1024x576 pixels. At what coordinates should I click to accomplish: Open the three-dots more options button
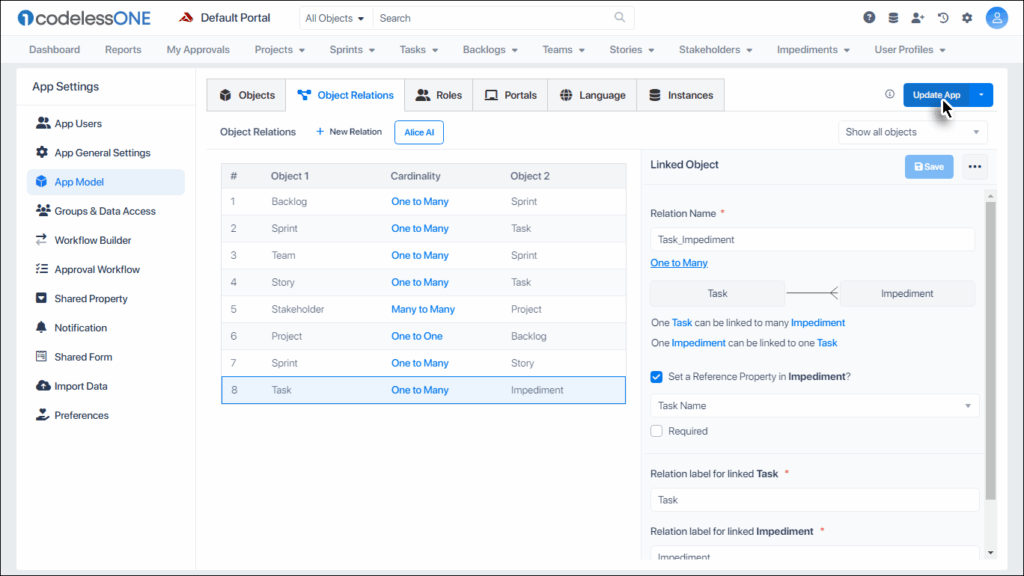975,167
